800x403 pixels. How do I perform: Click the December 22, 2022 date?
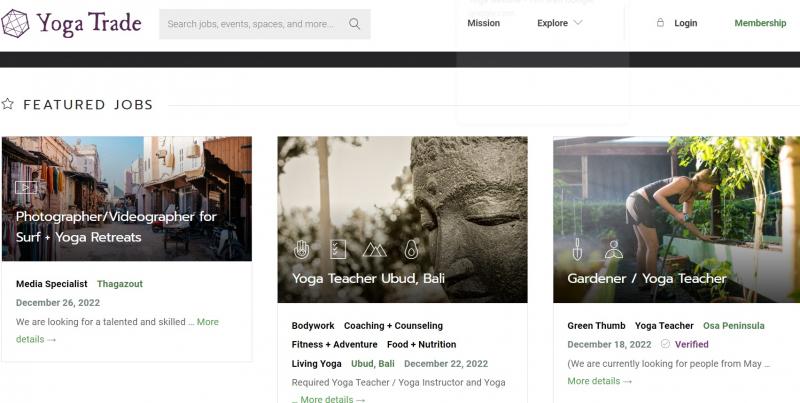click(x=446, y=364)
